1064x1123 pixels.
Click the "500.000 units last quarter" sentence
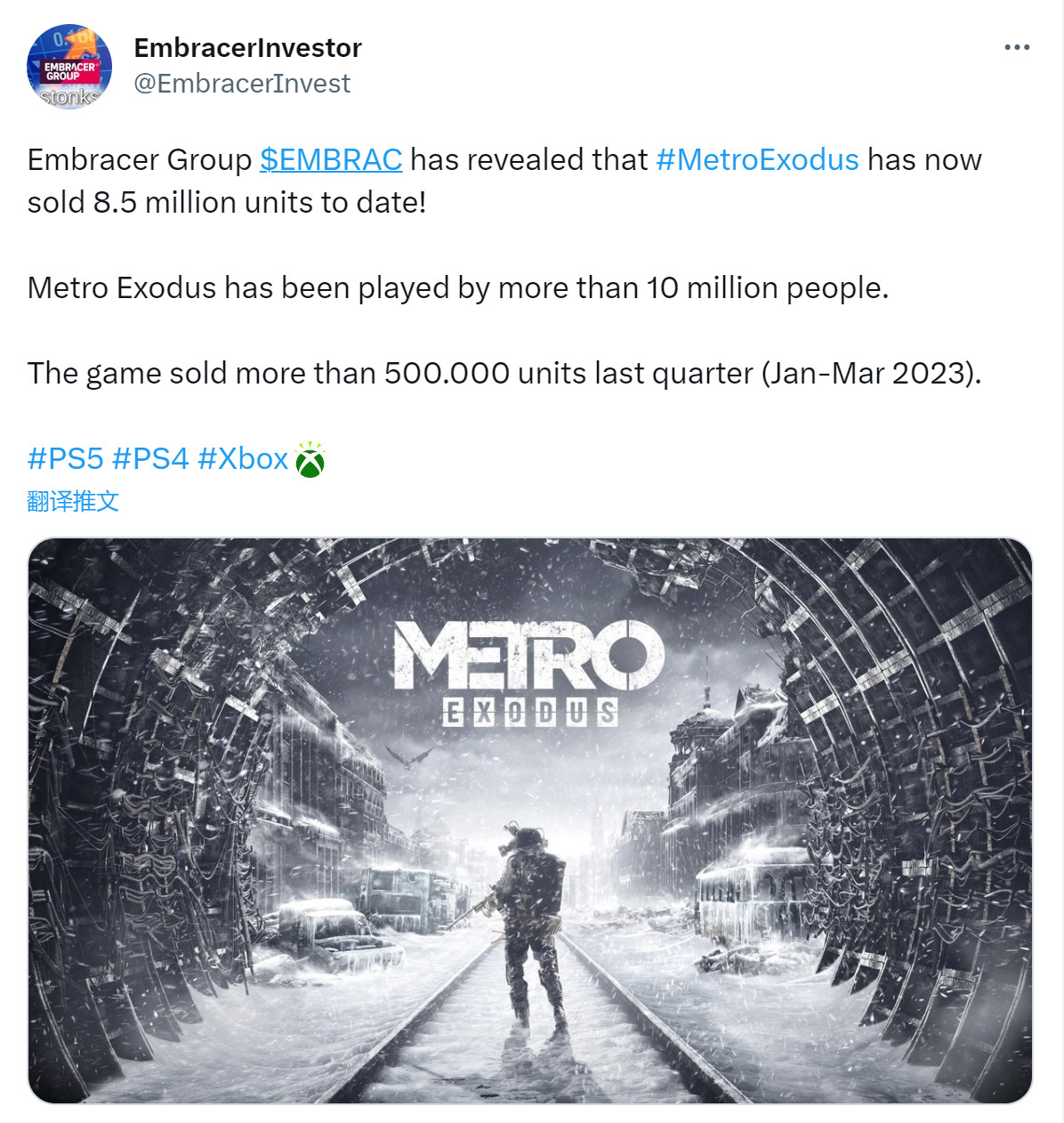(504, 374)
